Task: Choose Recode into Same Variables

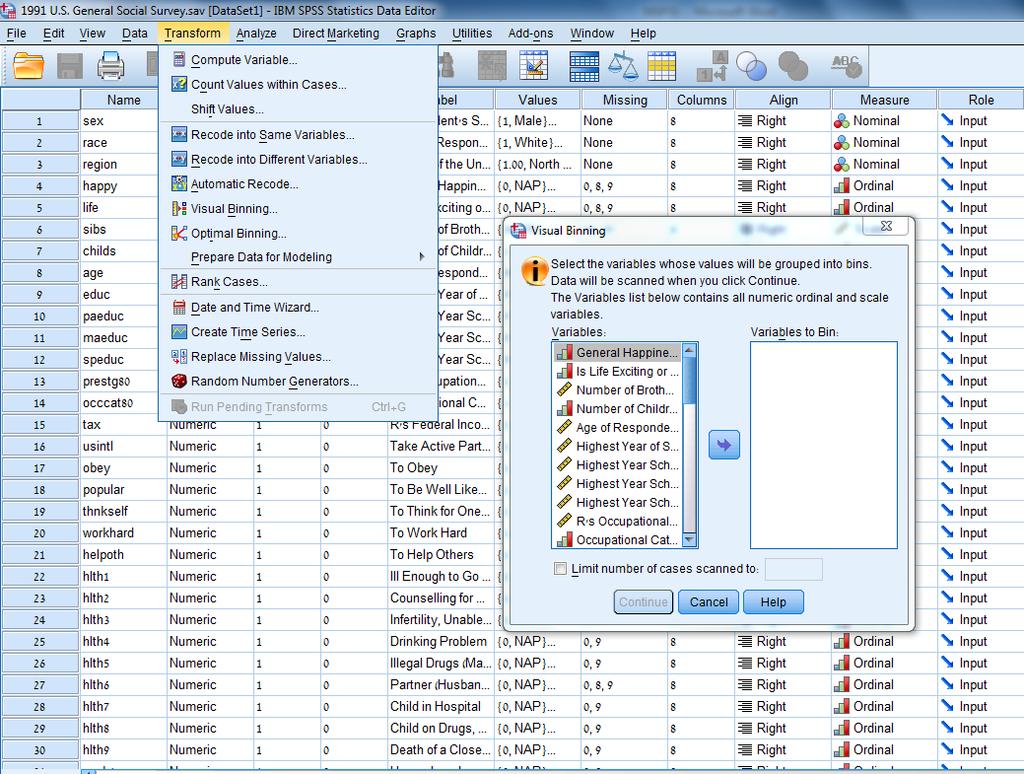Action: point(298,135)
